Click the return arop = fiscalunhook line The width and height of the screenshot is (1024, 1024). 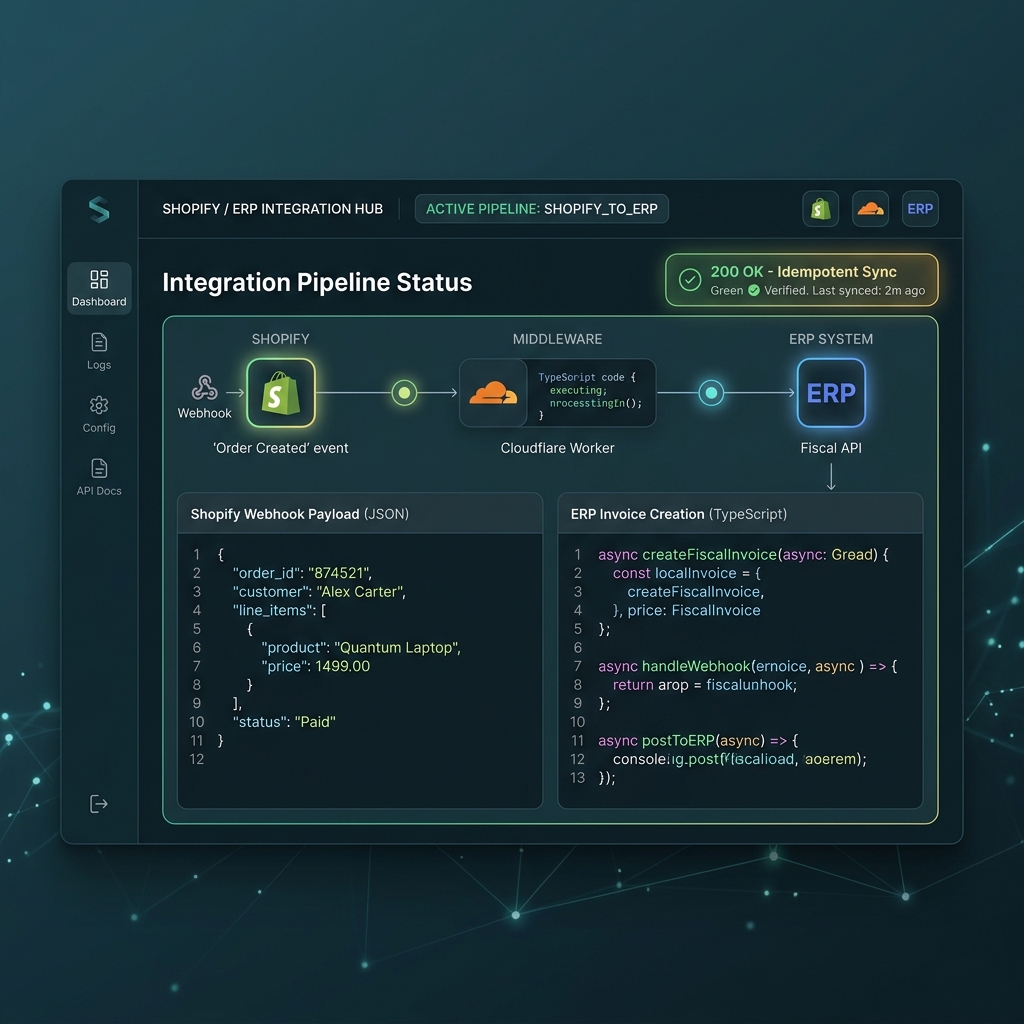[705, 685]
